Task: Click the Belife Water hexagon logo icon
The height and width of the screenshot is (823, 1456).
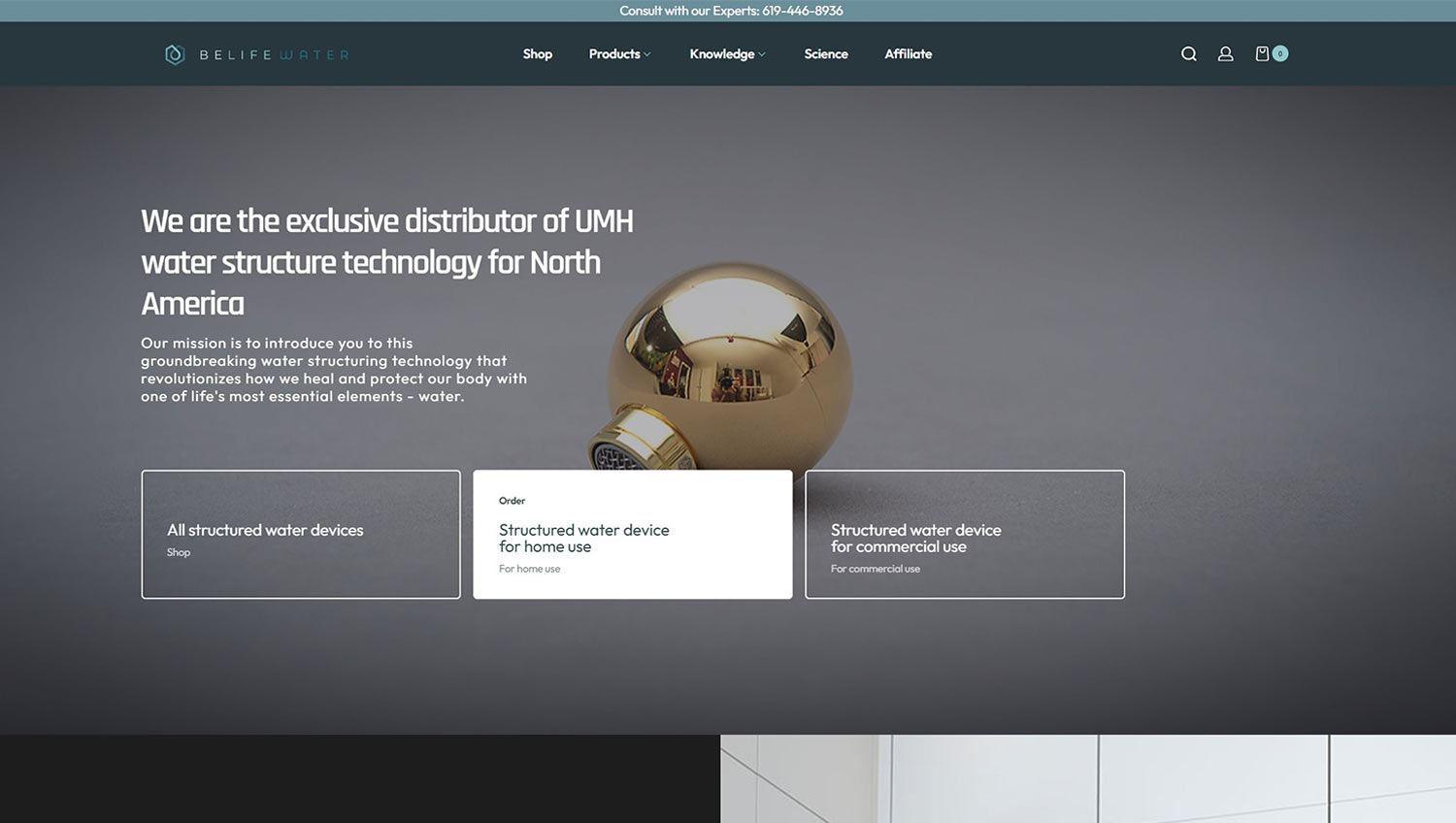Action: coord(175,54)
